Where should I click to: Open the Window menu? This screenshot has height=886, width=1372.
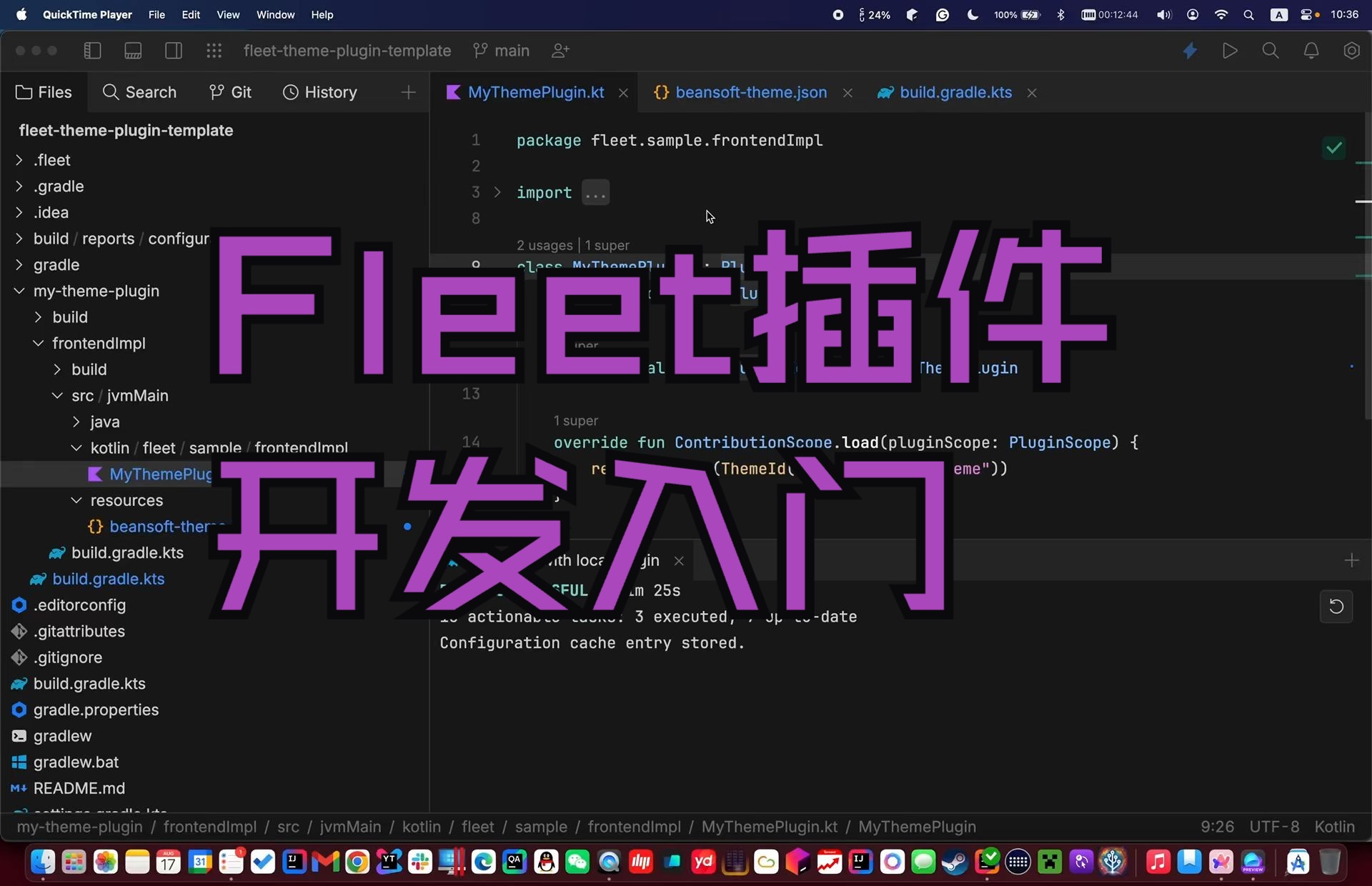275,14
